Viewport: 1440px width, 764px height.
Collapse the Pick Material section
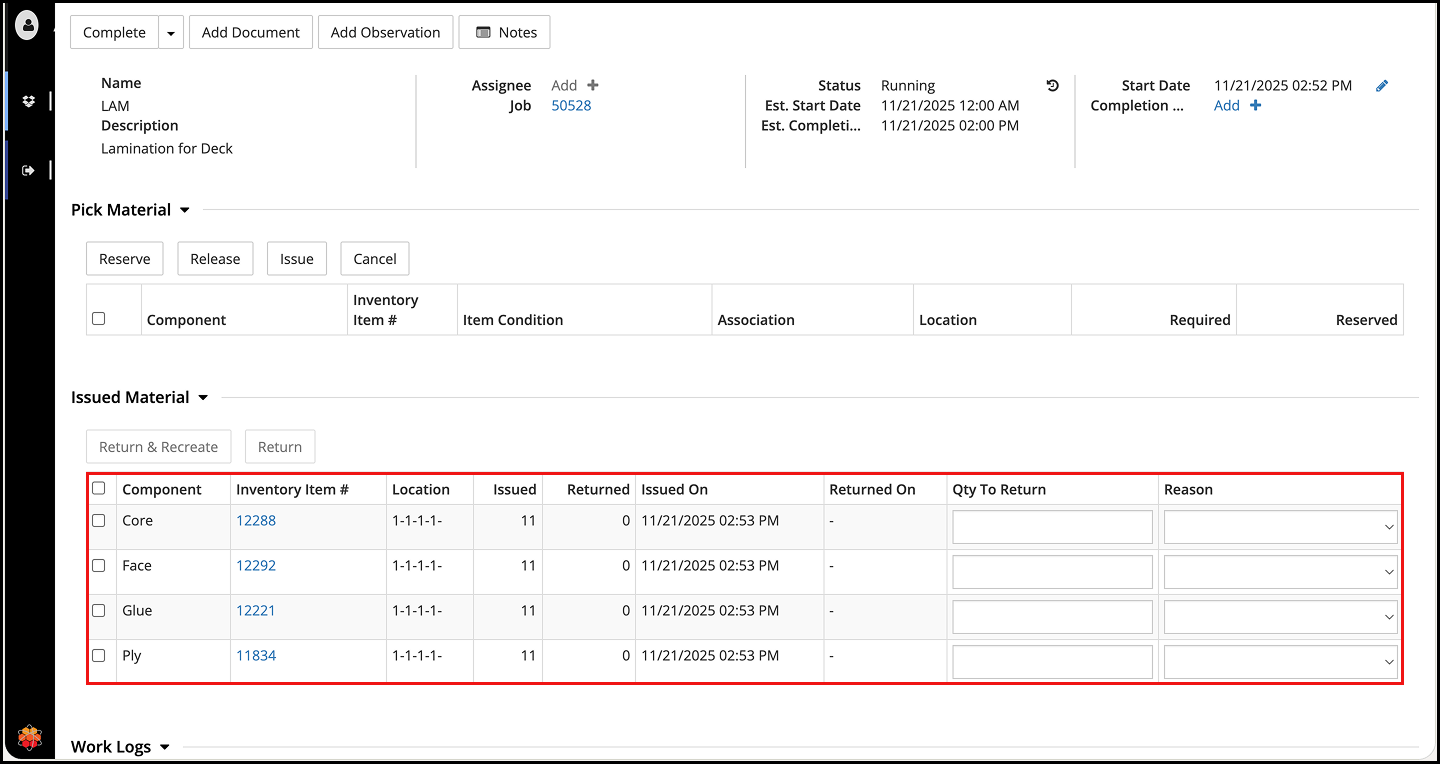coord(185,210)
